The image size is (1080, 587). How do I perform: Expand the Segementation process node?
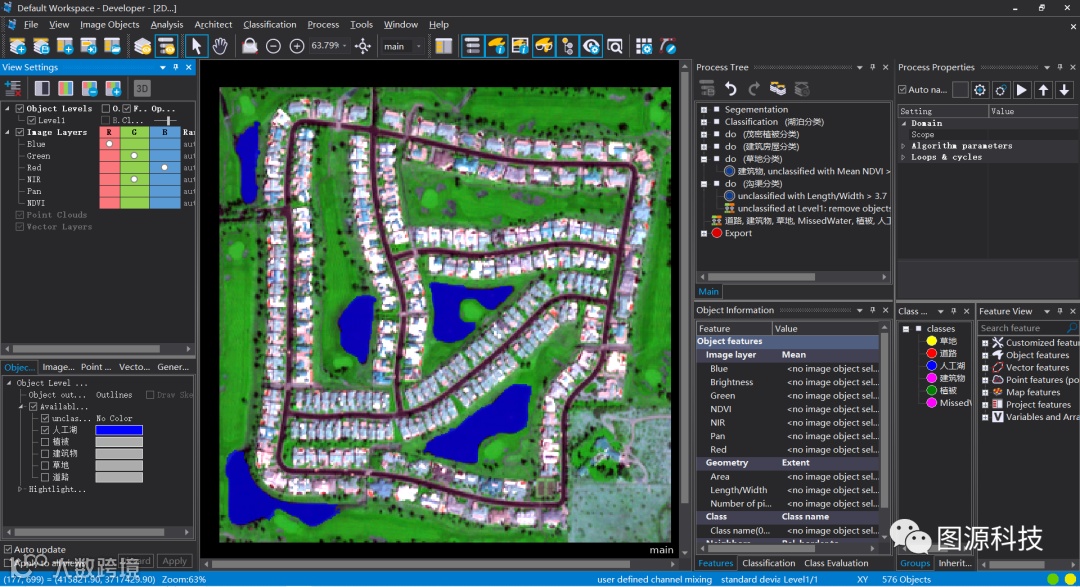[x=704, y=110]
